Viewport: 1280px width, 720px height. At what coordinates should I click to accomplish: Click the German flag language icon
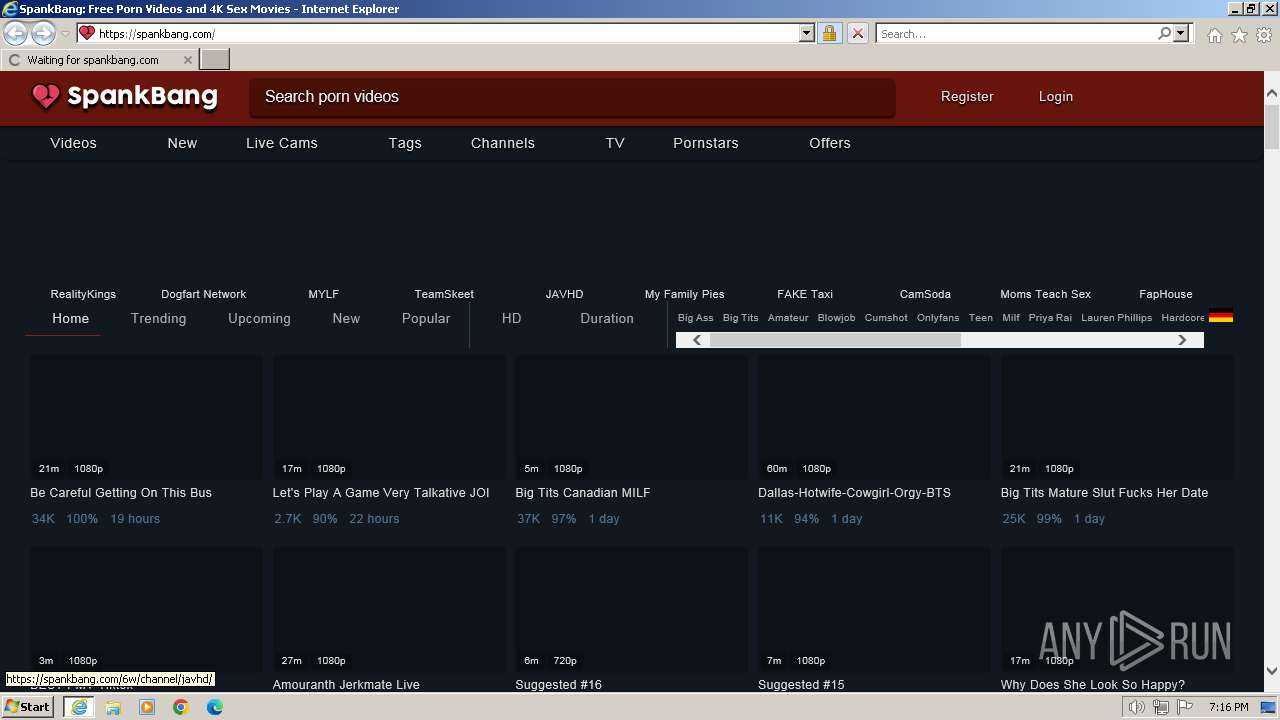1220,317
